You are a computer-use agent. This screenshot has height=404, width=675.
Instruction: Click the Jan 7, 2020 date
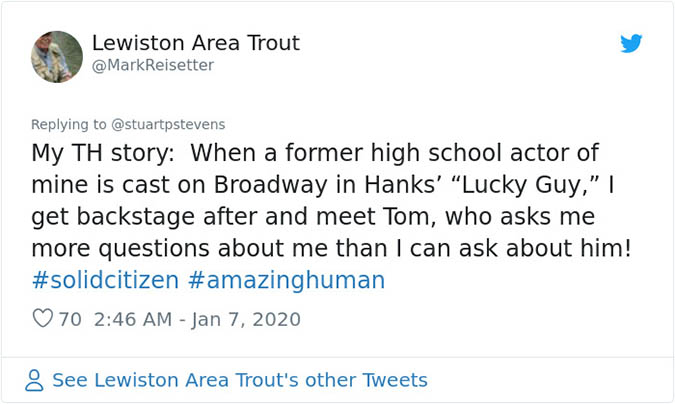tap(243, 320)
